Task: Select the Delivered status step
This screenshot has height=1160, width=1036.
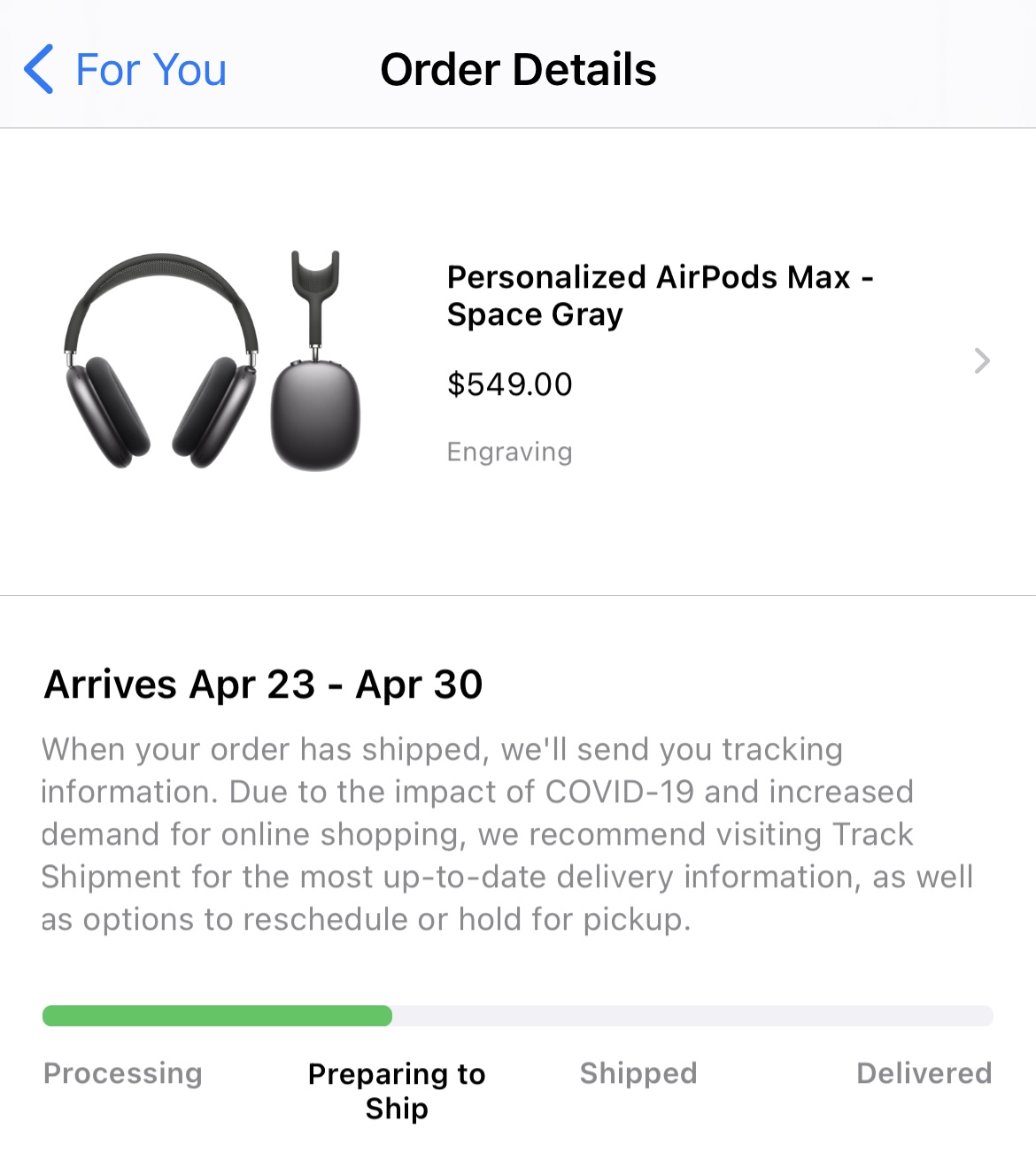Action: click(x=924, y=1073)
